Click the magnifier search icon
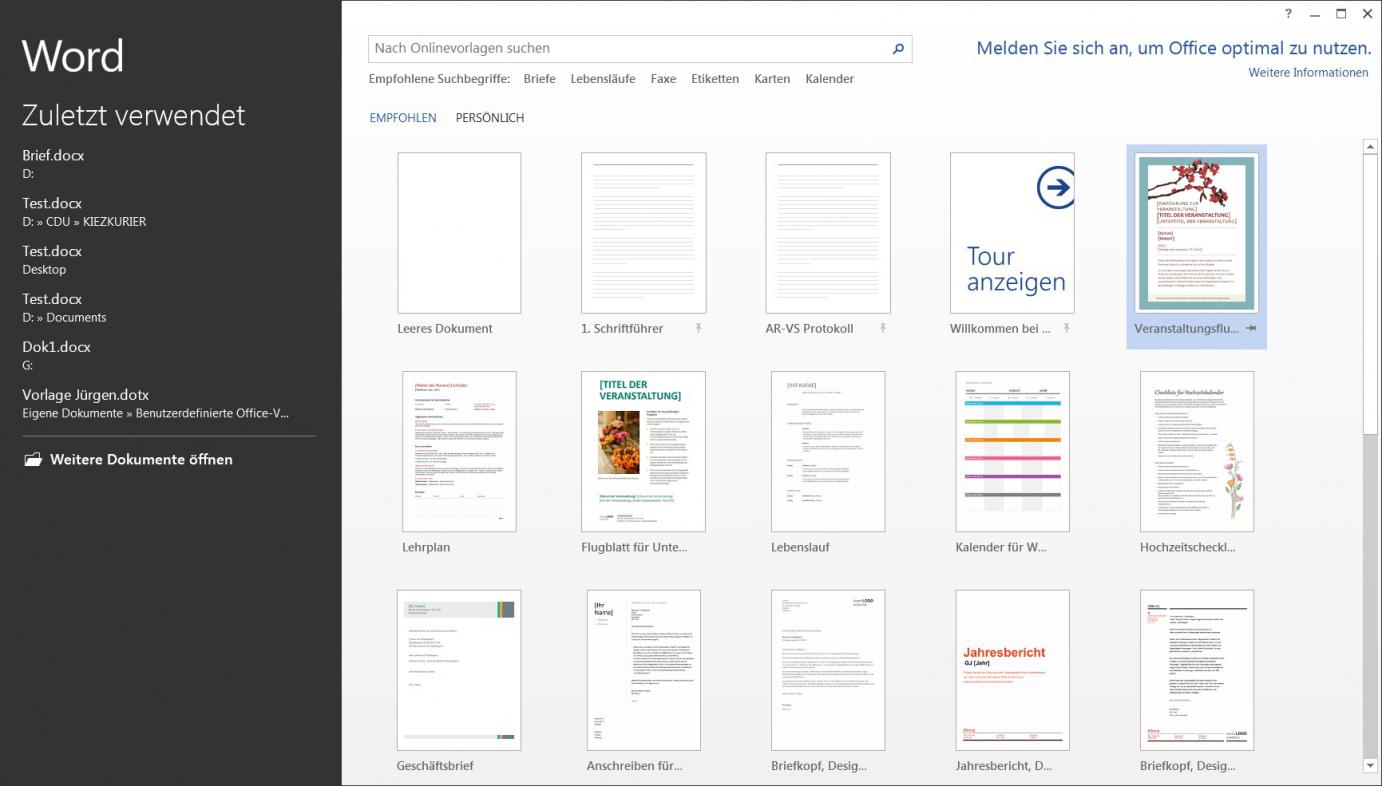This screenshot has width=1382, height=786. click(898, 48)
